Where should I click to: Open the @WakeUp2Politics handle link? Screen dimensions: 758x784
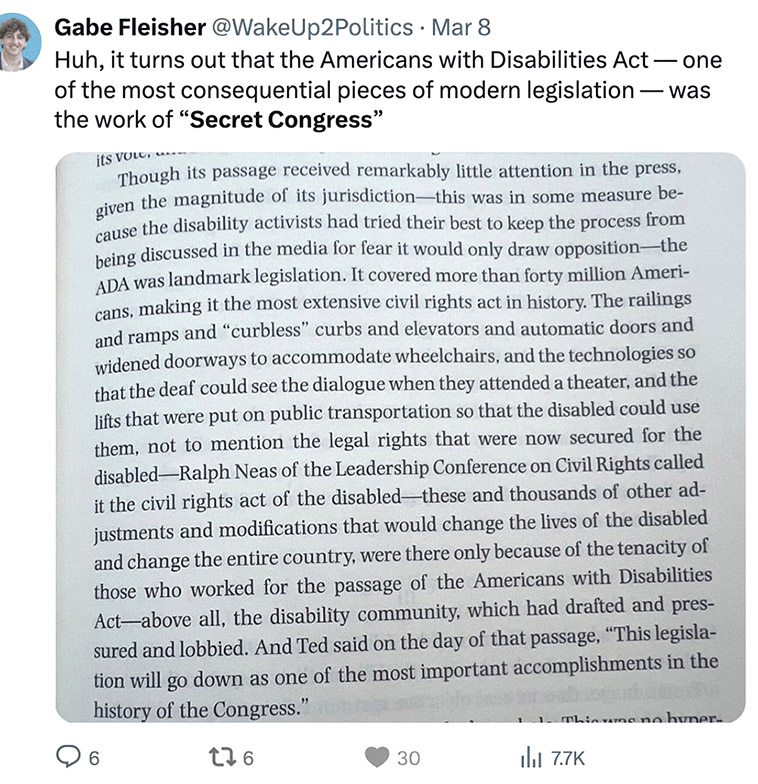312,27
